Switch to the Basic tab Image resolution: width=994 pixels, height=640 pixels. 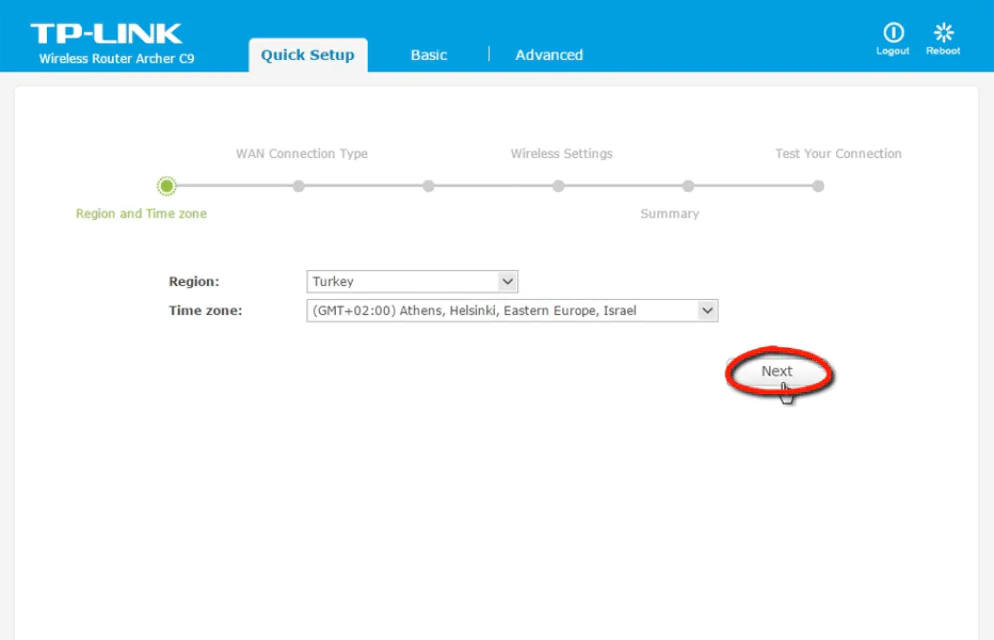[428, 55]
